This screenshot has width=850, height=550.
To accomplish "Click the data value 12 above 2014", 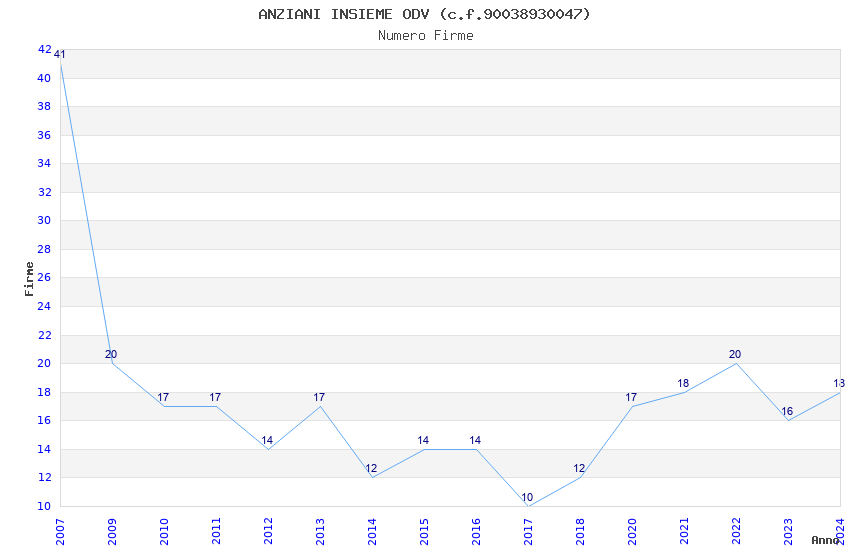I will [371, 468].
